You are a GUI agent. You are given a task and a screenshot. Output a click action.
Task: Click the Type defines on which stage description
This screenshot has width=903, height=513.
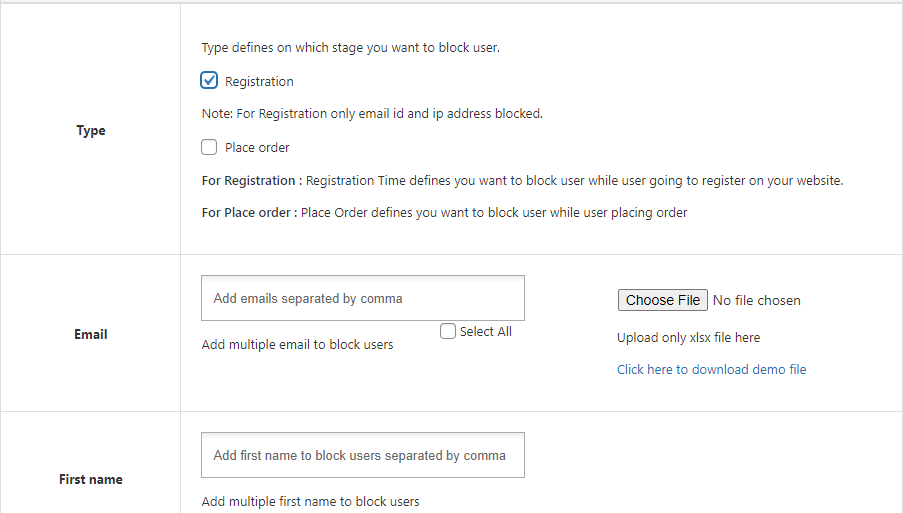tap(351, 48)
